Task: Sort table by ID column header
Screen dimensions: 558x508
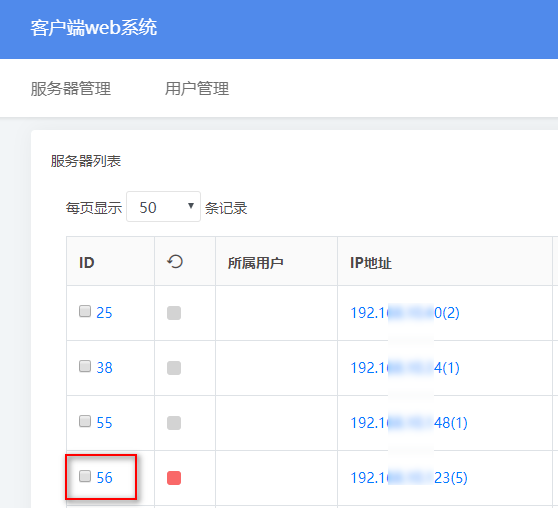Action: coord(86,263)
